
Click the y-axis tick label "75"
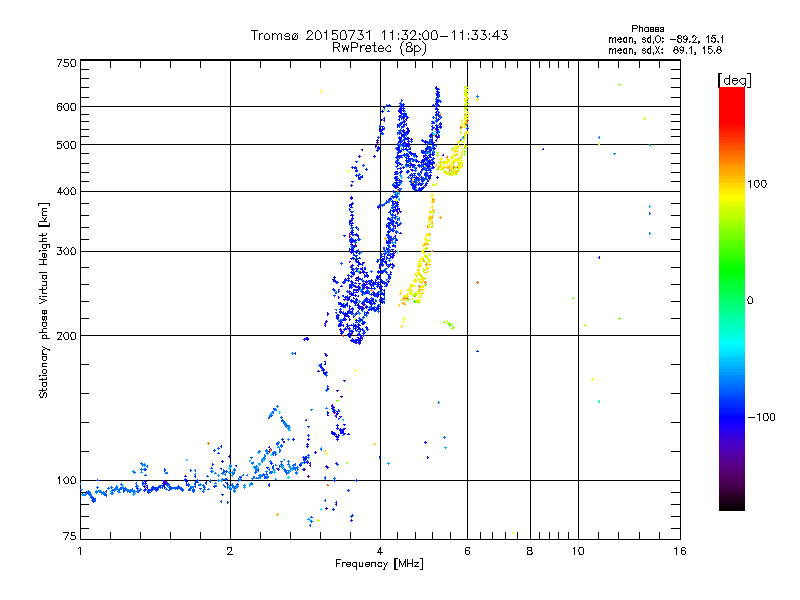(x=70, y=536)
